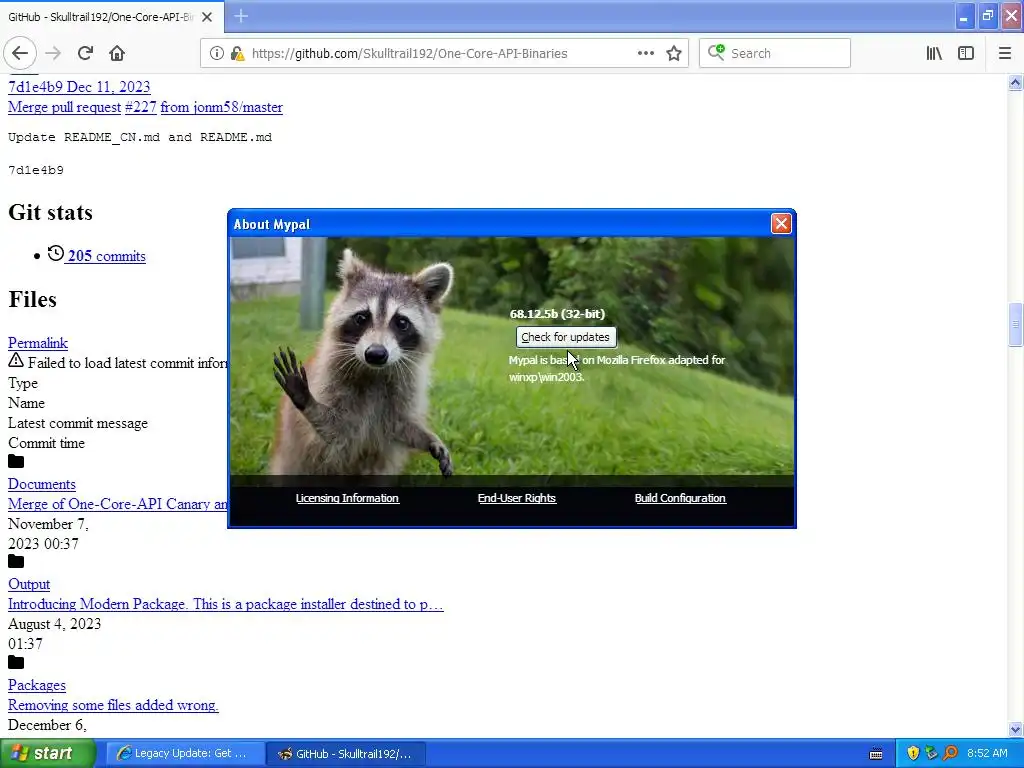Open the Documents folder link
1024x768 pixels.
click(42, 484)
